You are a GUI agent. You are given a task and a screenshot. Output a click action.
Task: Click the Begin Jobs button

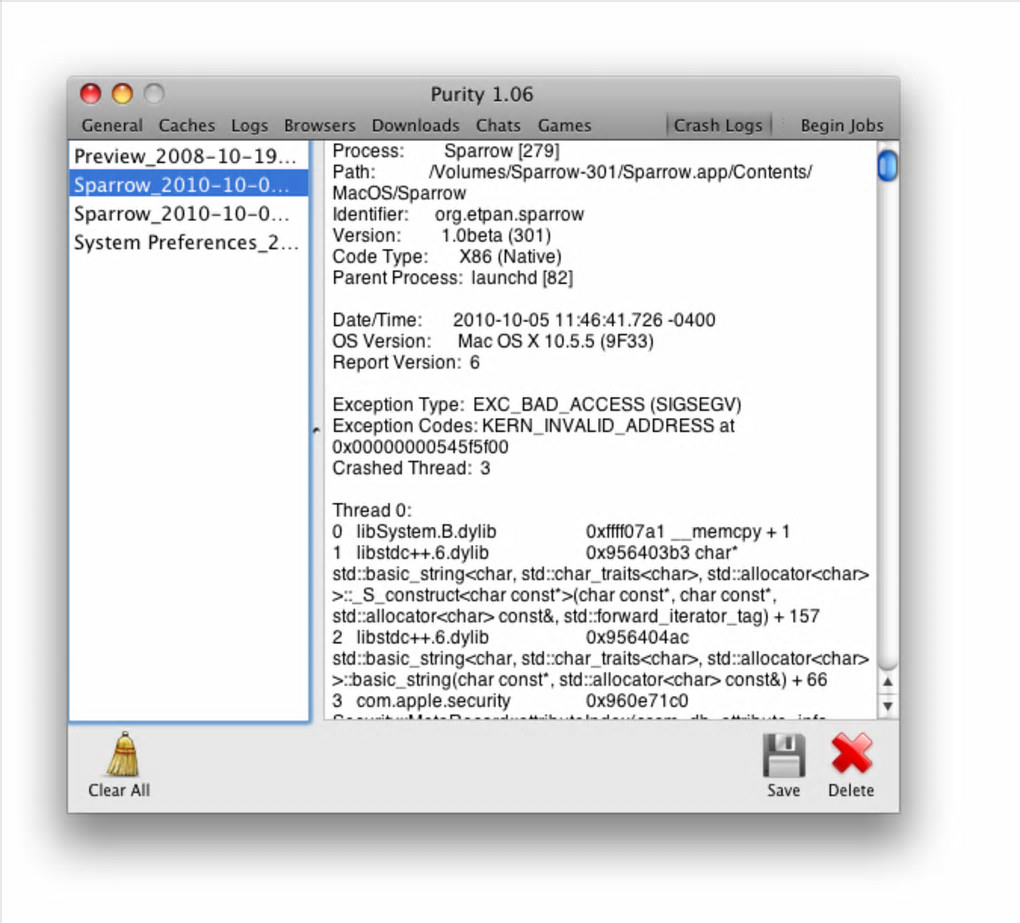tap(842, 125)
